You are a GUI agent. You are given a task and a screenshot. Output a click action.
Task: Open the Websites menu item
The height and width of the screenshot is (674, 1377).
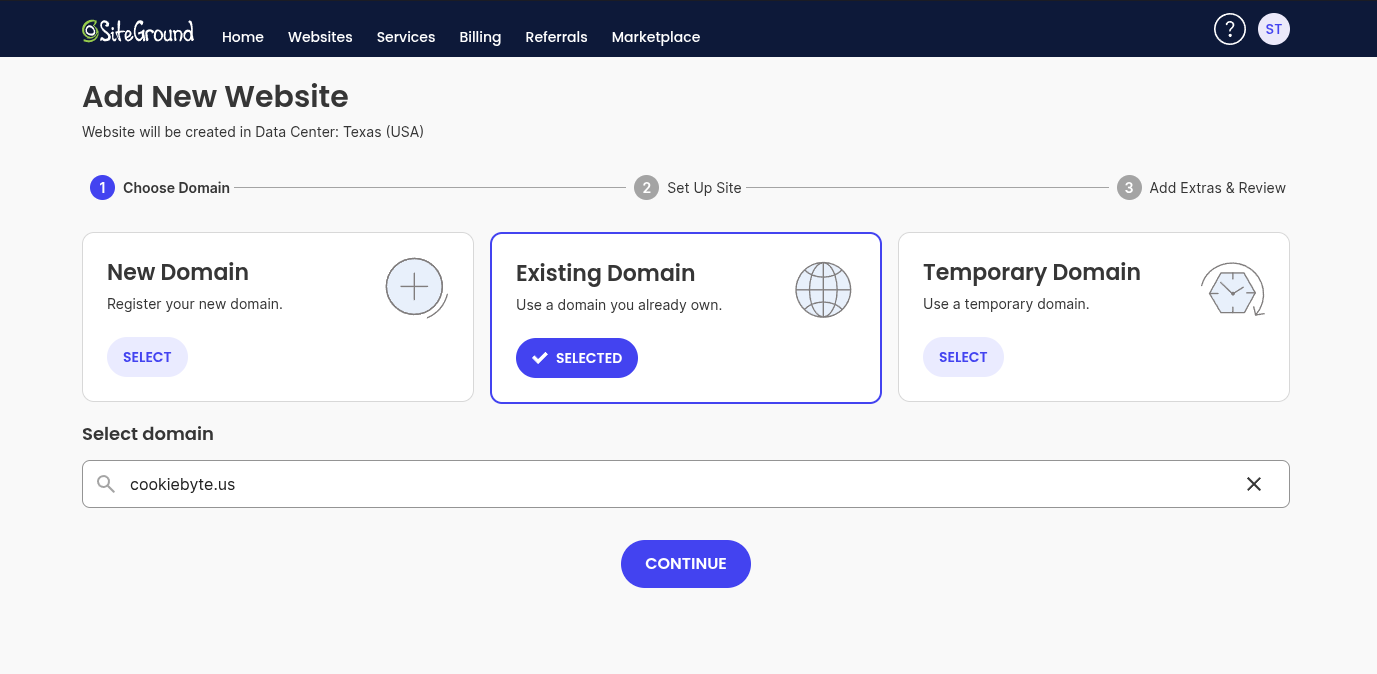point(320,37)
